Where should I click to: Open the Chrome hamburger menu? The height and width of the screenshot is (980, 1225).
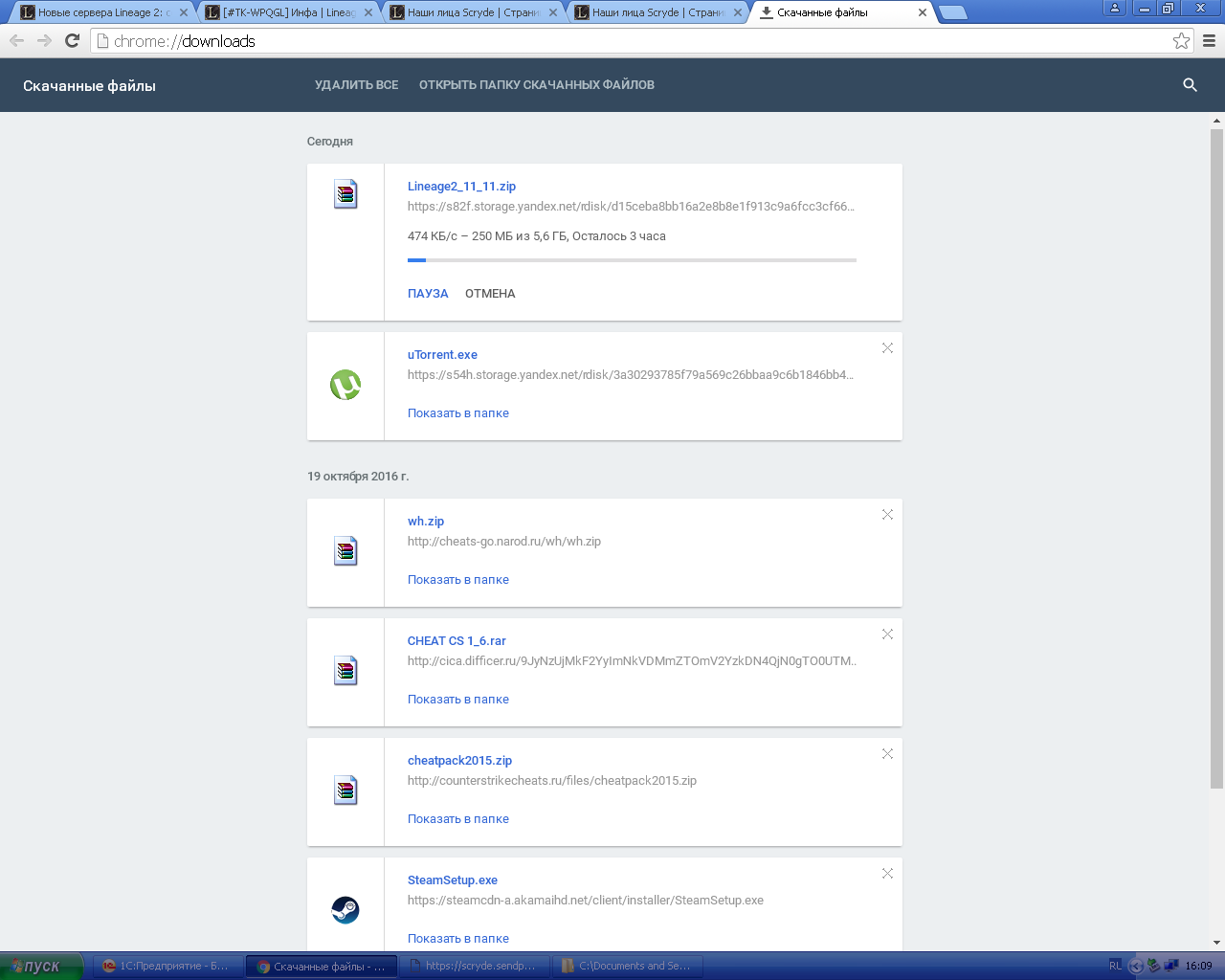[x=1209, y=41]
